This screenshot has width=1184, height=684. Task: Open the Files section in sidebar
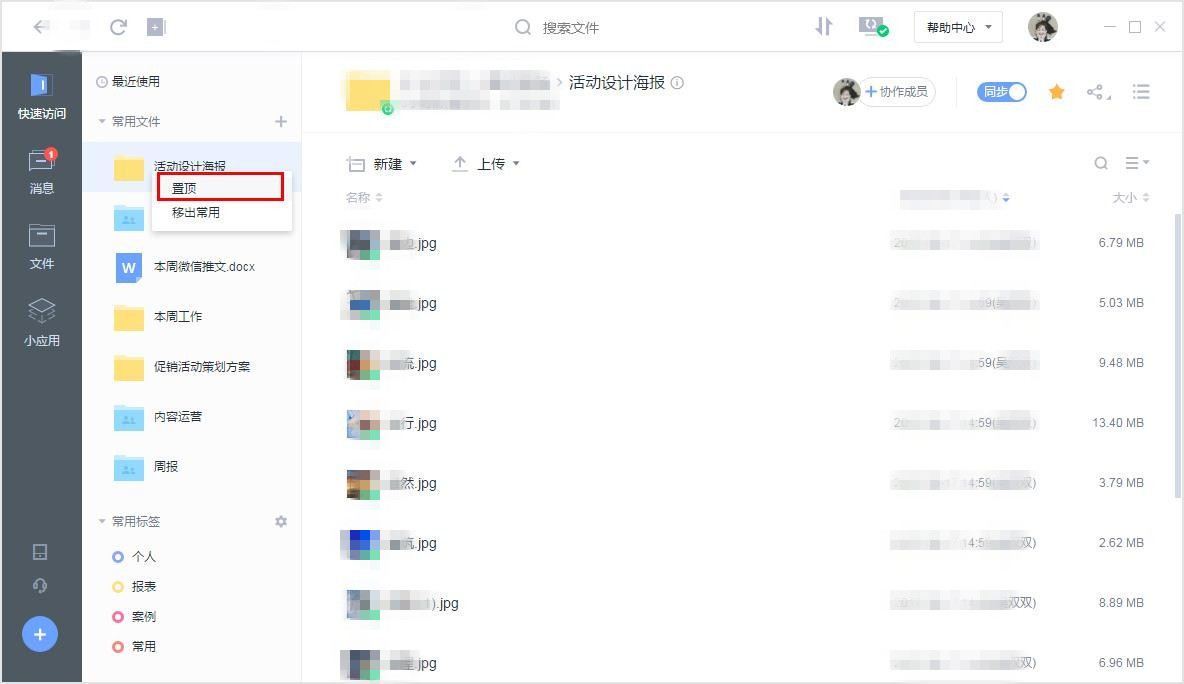(41, 246)
